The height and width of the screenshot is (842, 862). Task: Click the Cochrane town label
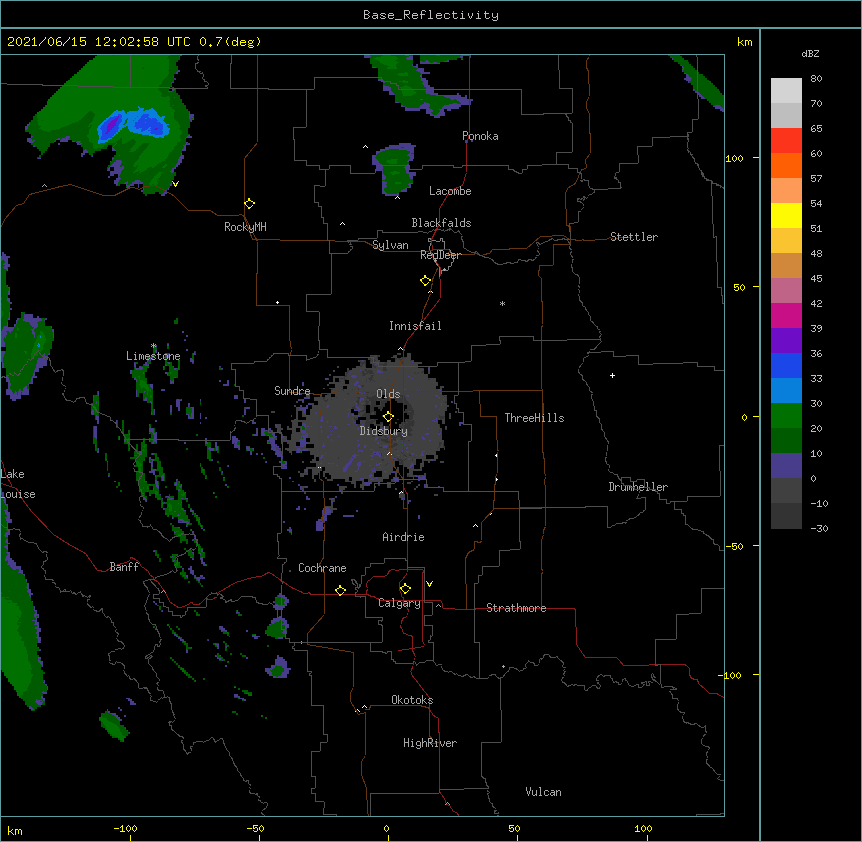[x=322, y=568]
